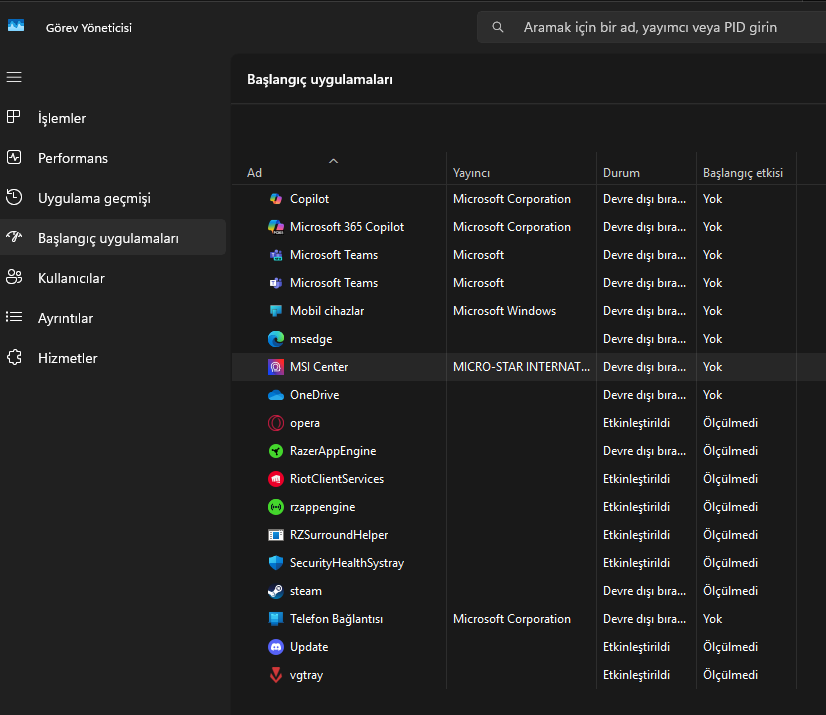Click the Microsoft 365 Copilot icon
Screen dimensions: 826x715
click(x=276, y=227)
